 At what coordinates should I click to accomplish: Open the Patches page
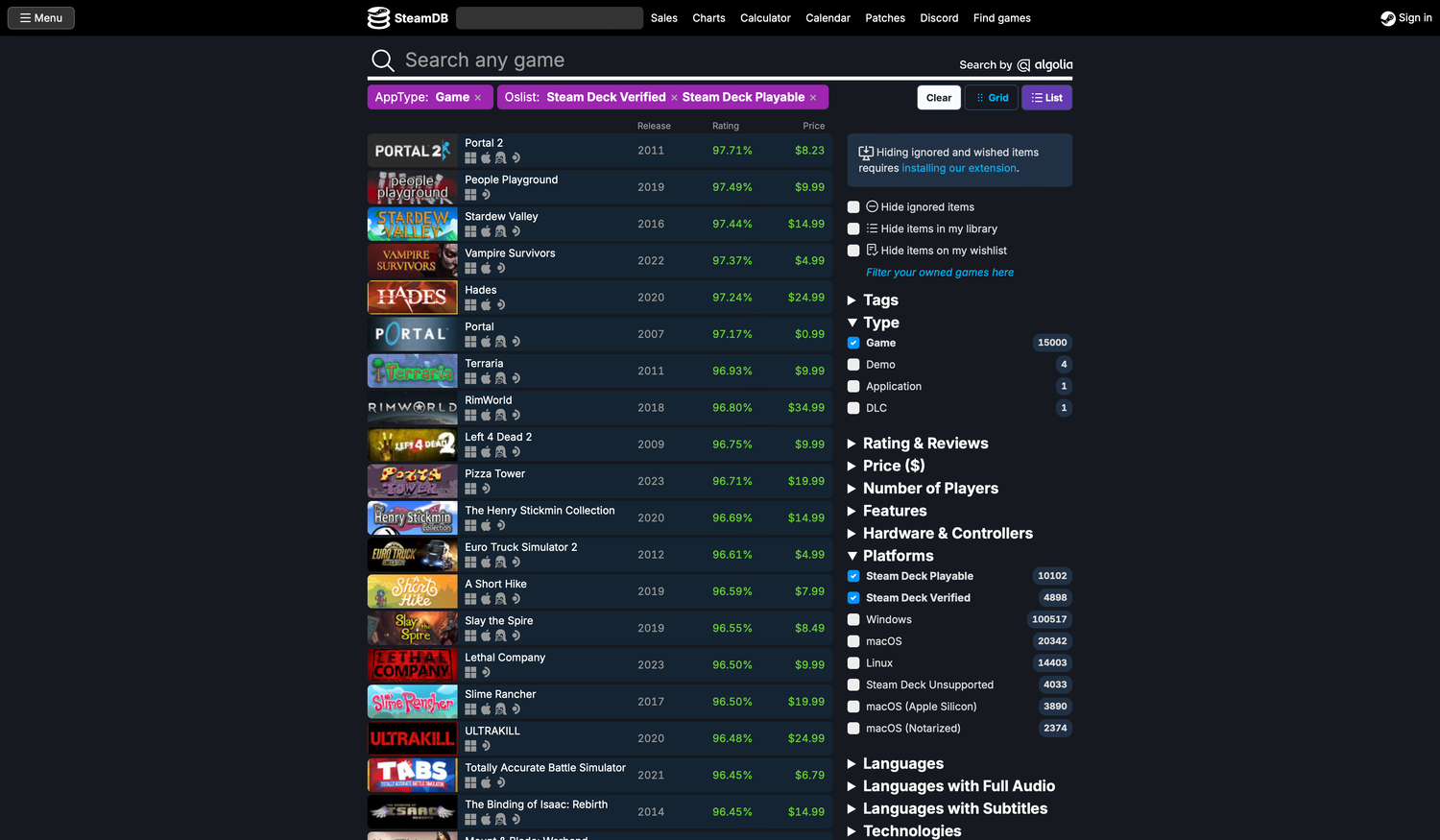tap(885, 18)
